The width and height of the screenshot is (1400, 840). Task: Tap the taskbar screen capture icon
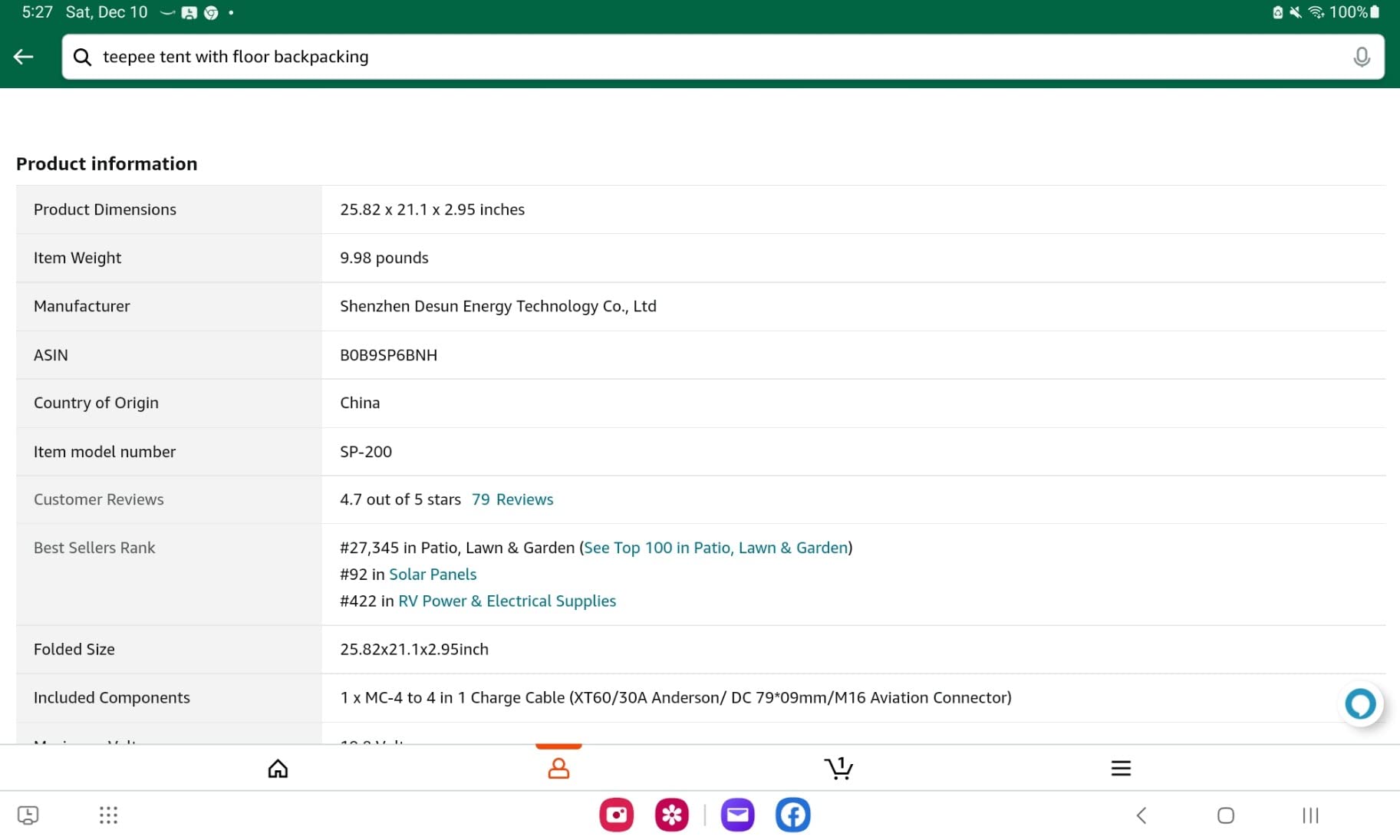click(x=28, y=815)
